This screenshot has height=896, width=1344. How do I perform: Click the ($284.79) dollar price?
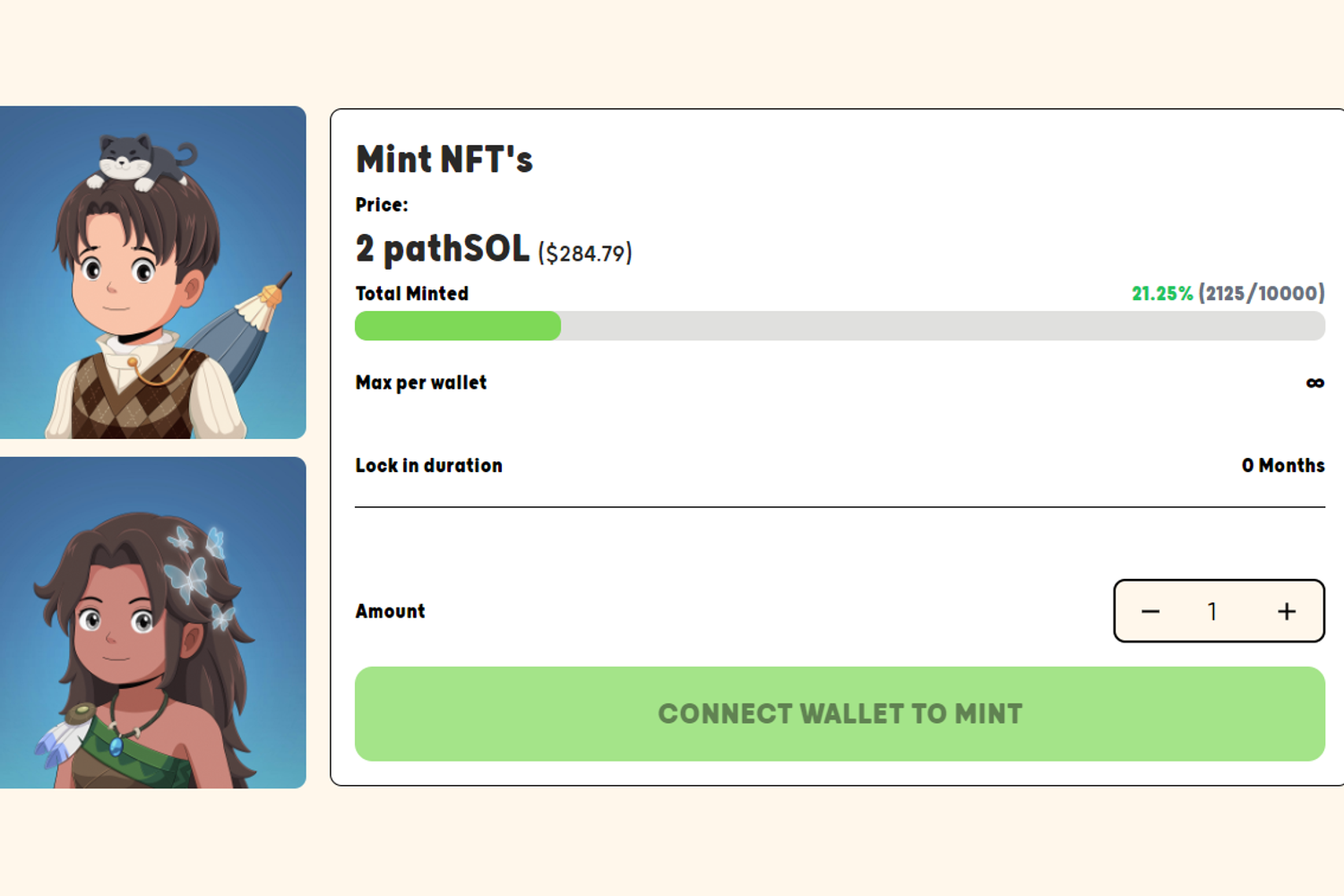[585, 254]
